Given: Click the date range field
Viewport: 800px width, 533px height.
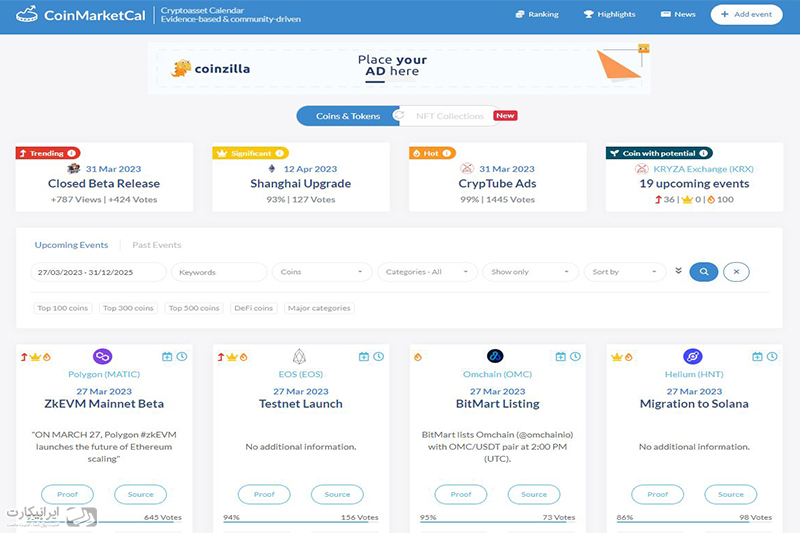Looking at the screenshot, I should click(x=98, y=272).
